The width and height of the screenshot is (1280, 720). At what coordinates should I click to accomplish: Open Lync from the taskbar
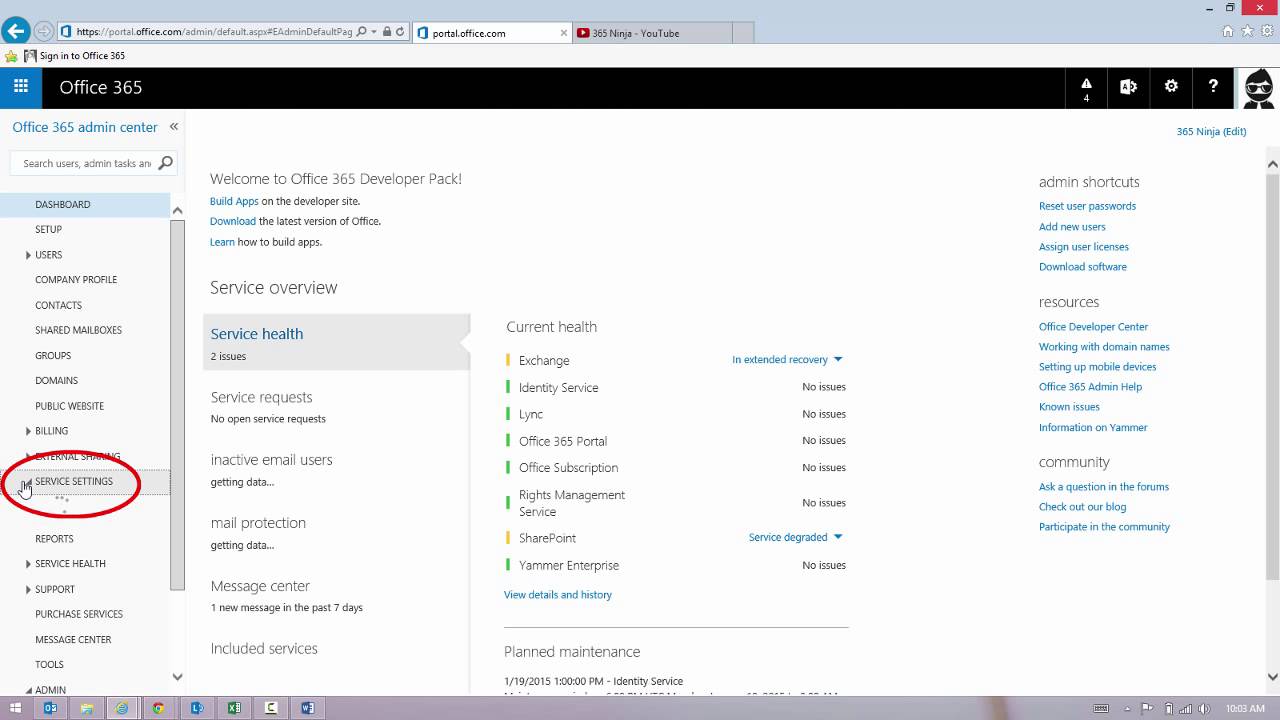pos(197,708)
